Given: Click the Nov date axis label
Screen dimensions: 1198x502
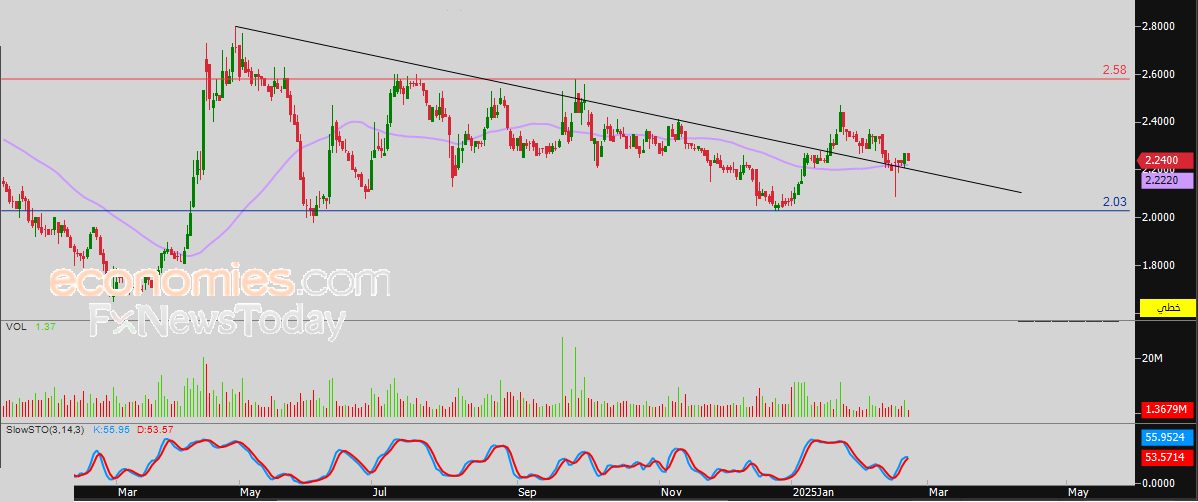Looking at the screenshot, I should tap(671, 493).
